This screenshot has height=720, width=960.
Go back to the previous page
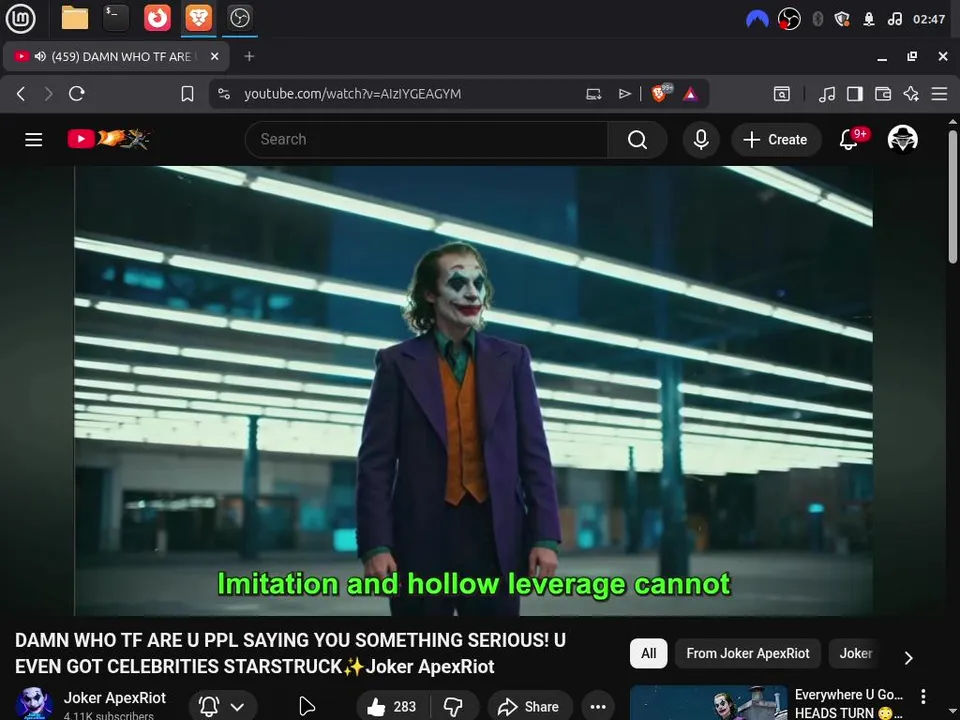21,94
